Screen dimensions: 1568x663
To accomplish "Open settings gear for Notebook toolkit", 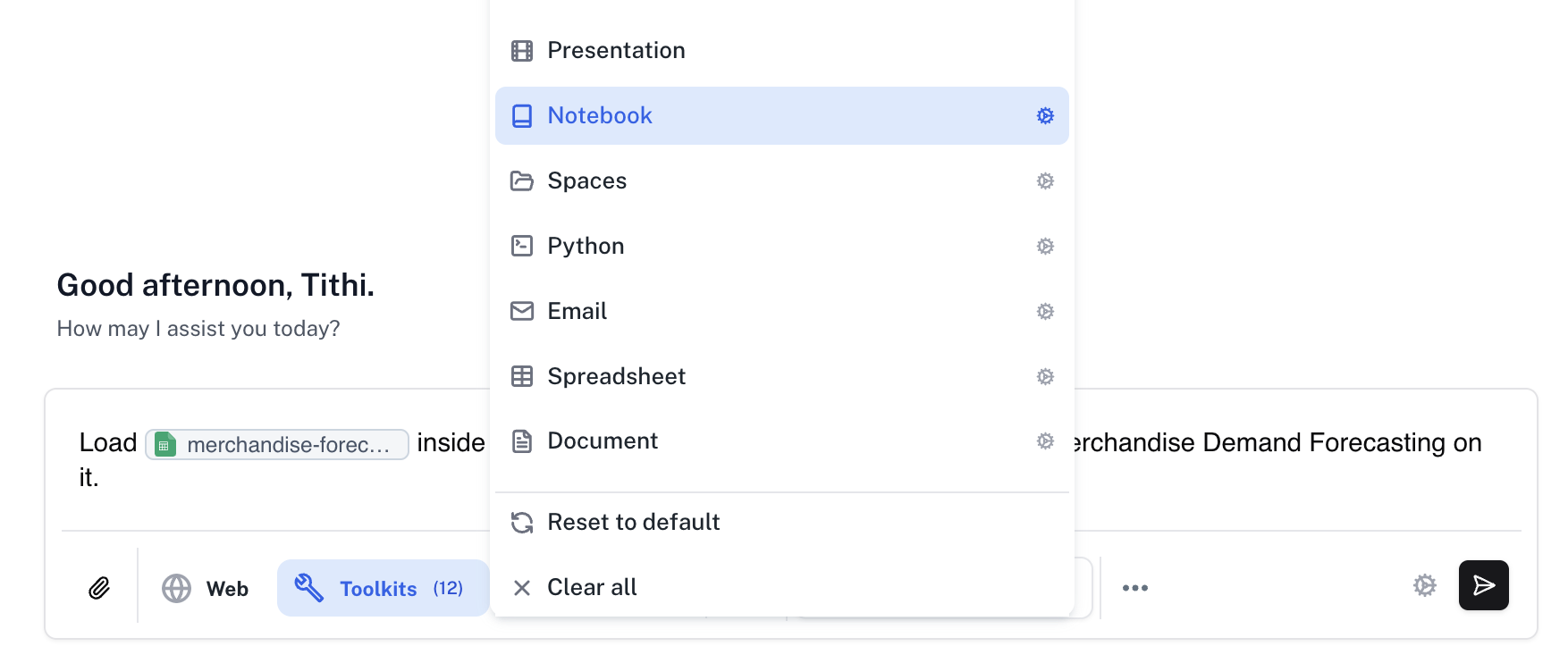I will [x=1045, y=116].
